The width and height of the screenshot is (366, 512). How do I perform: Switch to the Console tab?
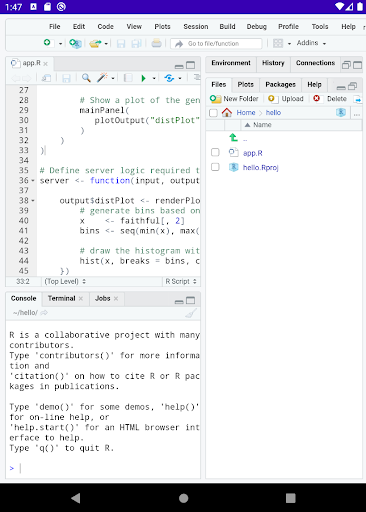[x=23, y=298]
